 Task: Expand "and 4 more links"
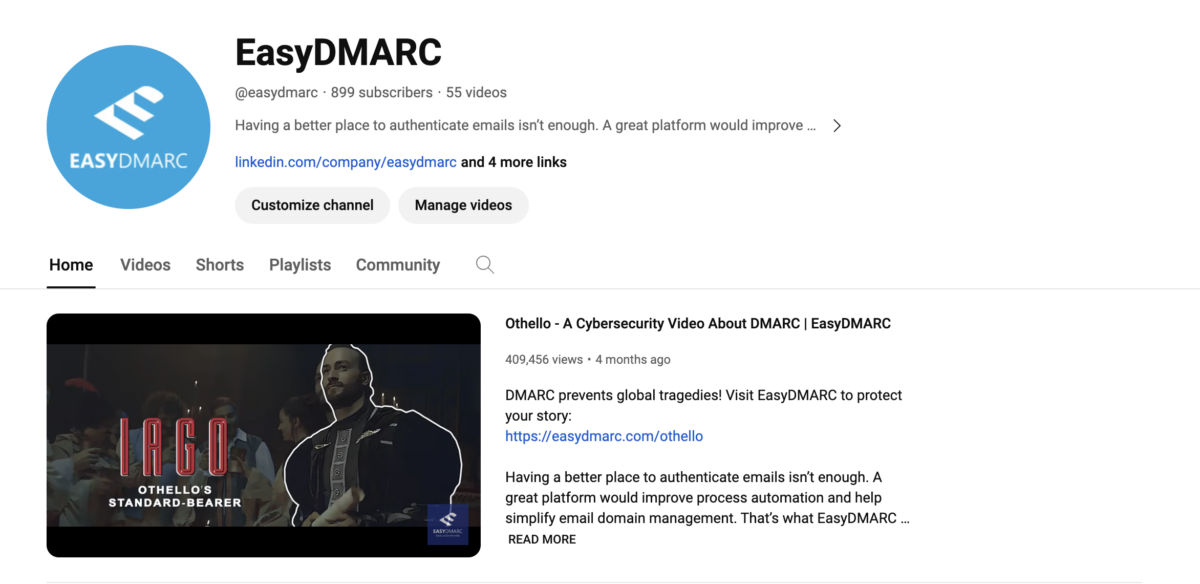(513, 161)
